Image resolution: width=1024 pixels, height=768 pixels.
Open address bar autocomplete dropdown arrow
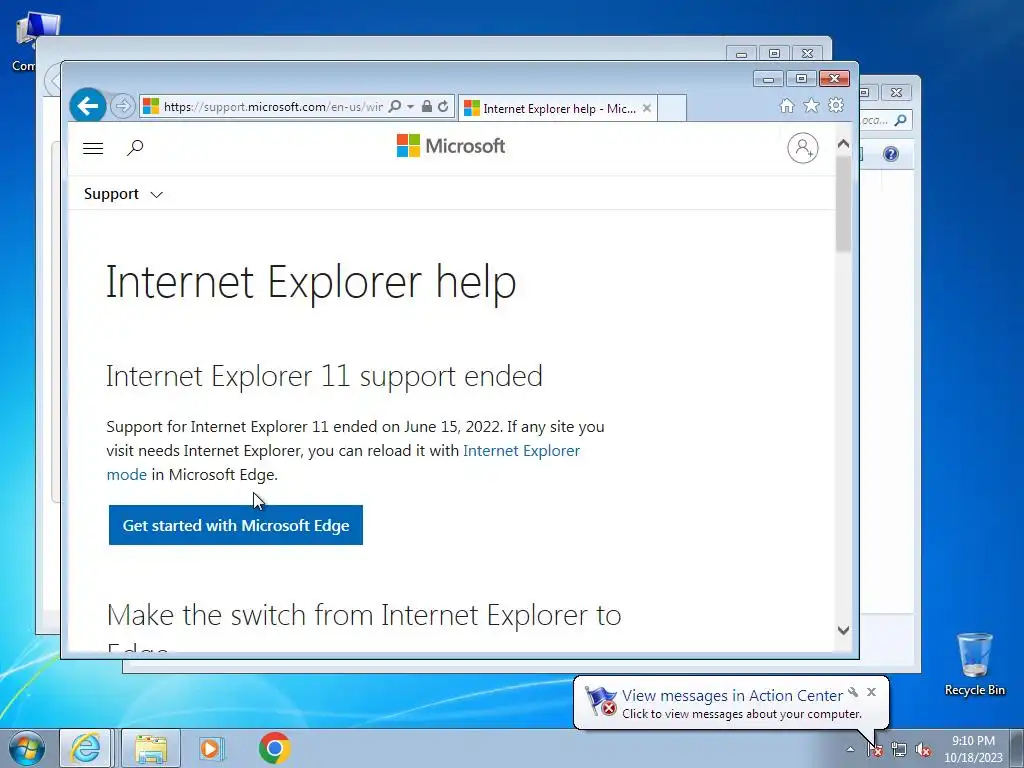click(410, 106)
